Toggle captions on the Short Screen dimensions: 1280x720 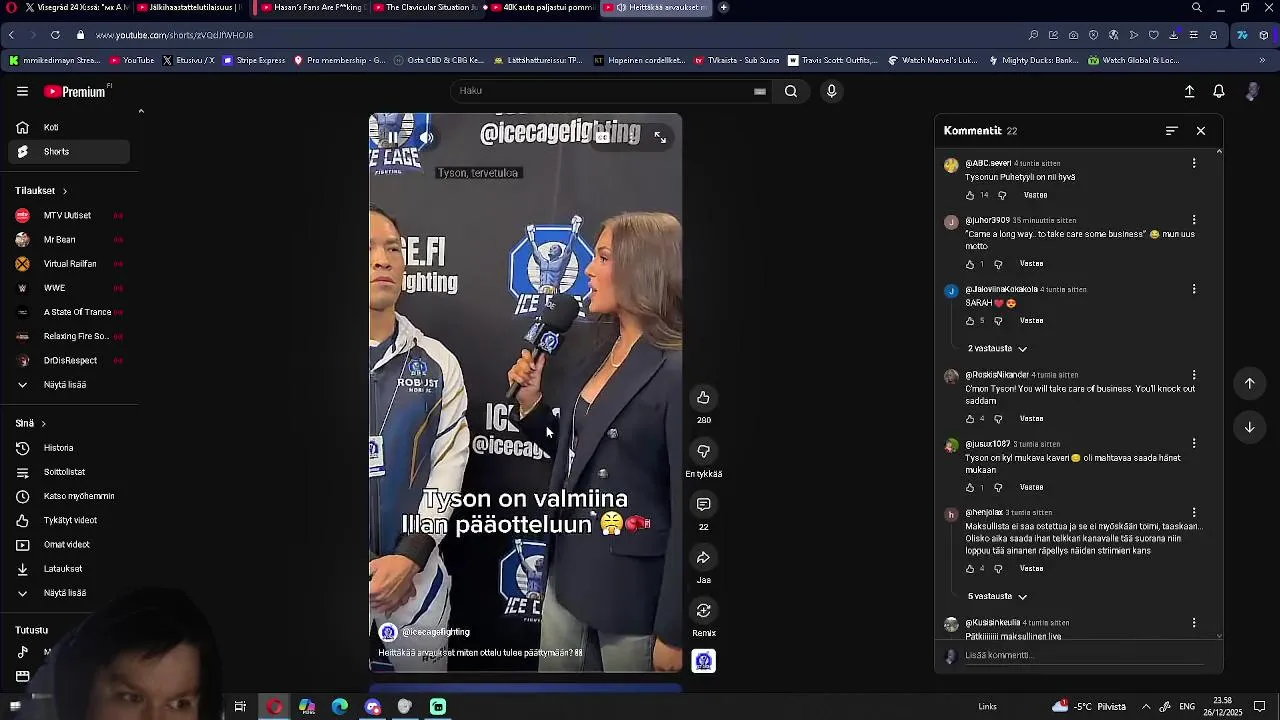(x=602, y=138)
